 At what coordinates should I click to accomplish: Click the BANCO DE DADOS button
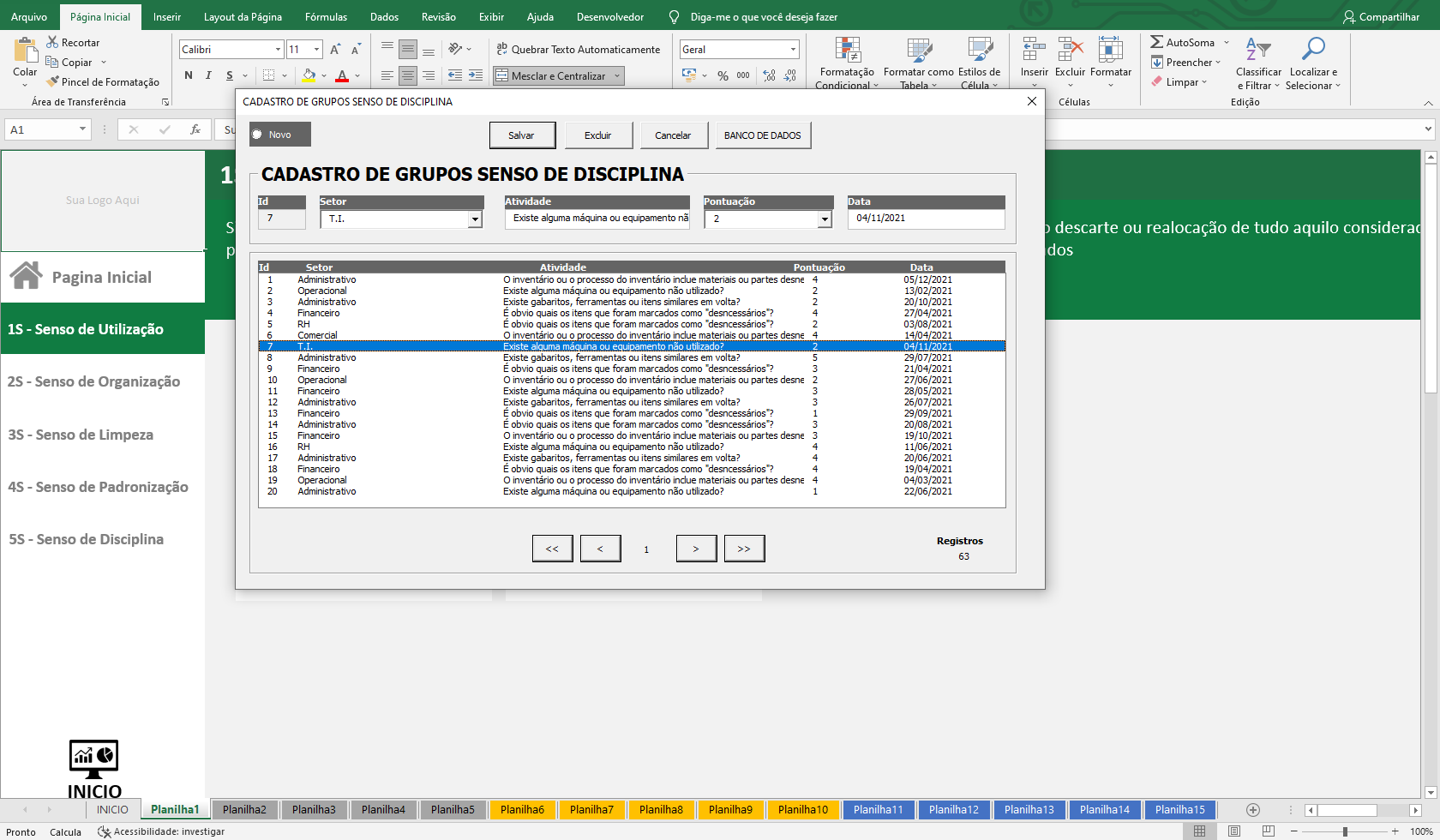coord(762,135)
